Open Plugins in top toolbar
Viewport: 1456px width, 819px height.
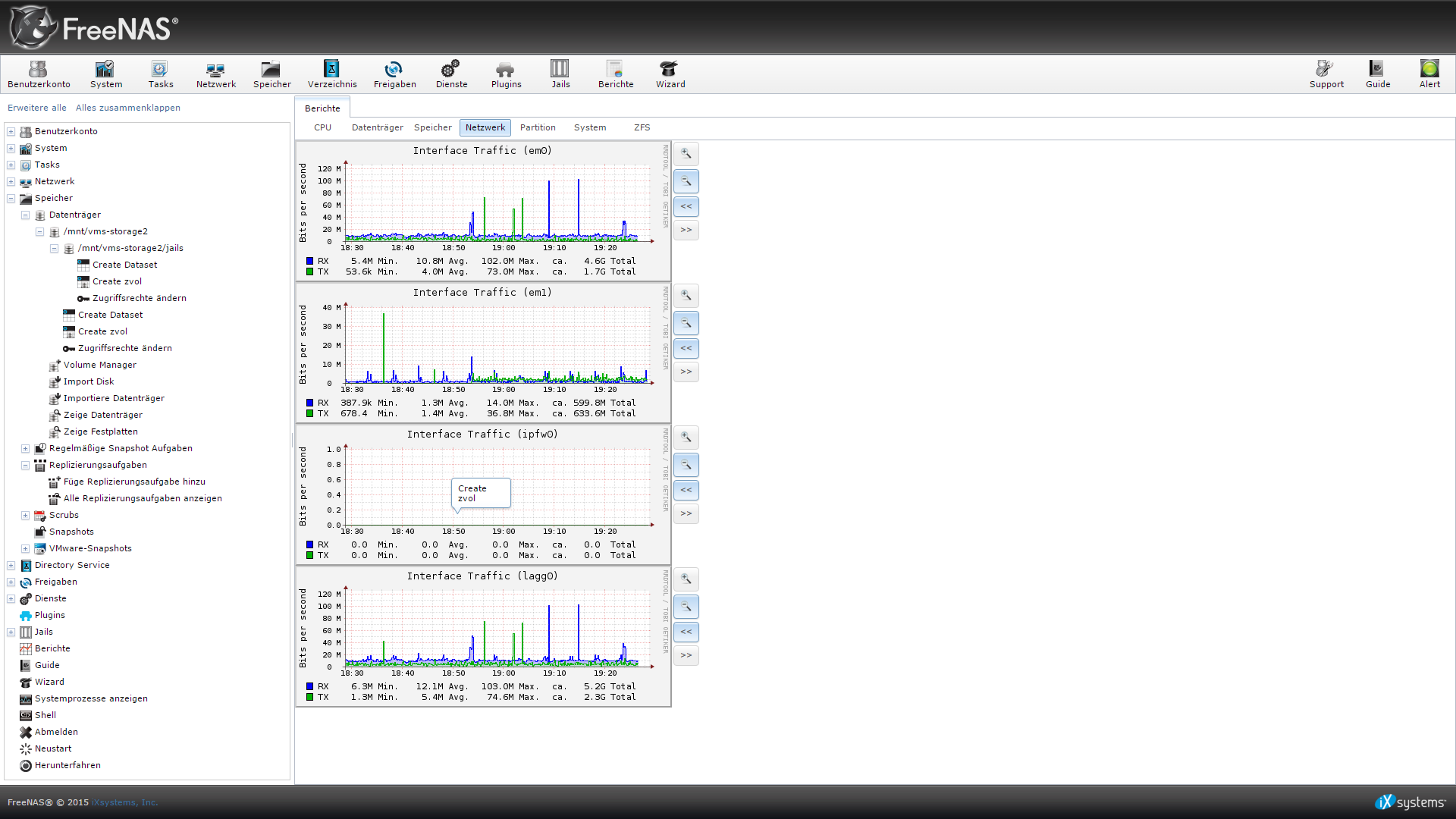pyautogui.click(x=506, y=74)
